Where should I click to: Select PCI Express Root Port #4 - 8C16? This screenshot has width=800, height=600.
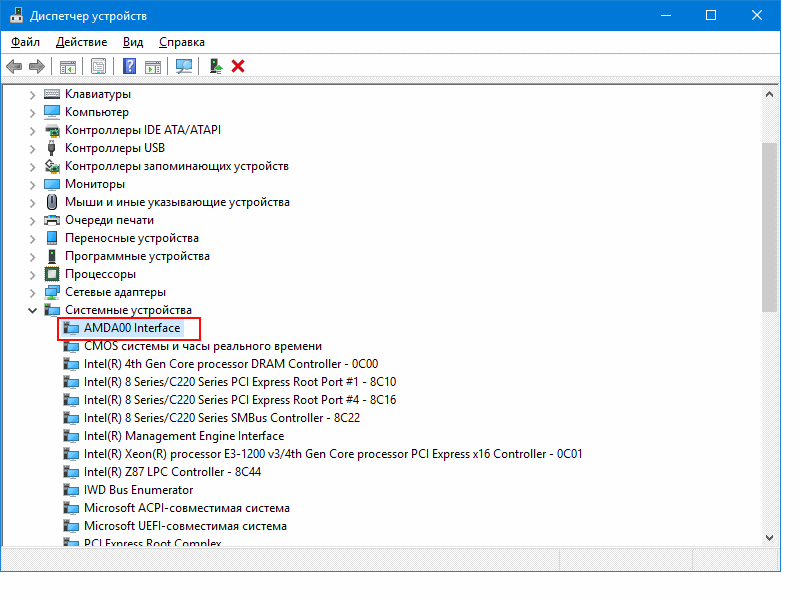(x=240, y=399)
